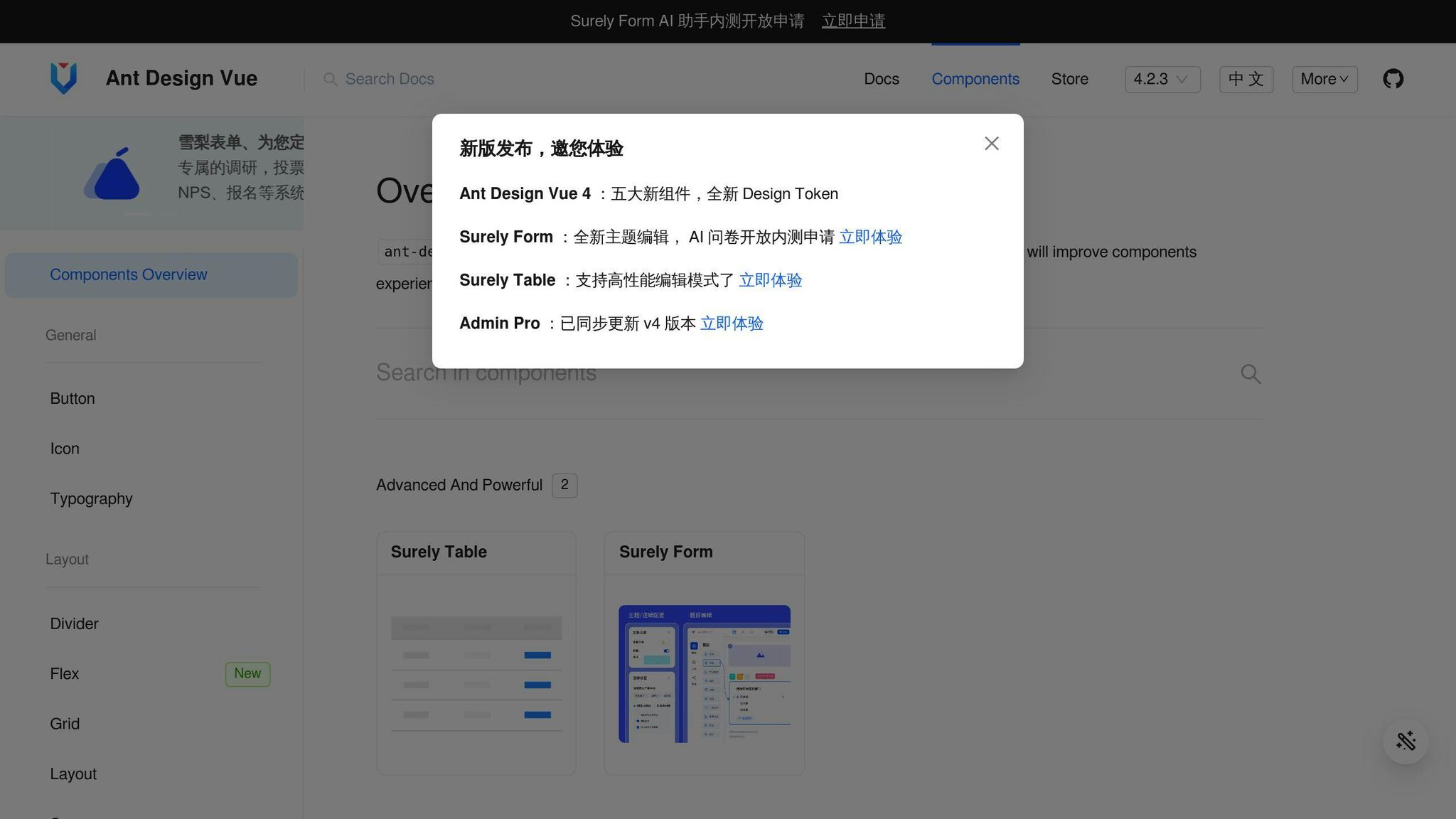This screenshot has height=819, width=1456.
Task: Click the Advanced And Powerful count badge
Action: tap(564, 486)
